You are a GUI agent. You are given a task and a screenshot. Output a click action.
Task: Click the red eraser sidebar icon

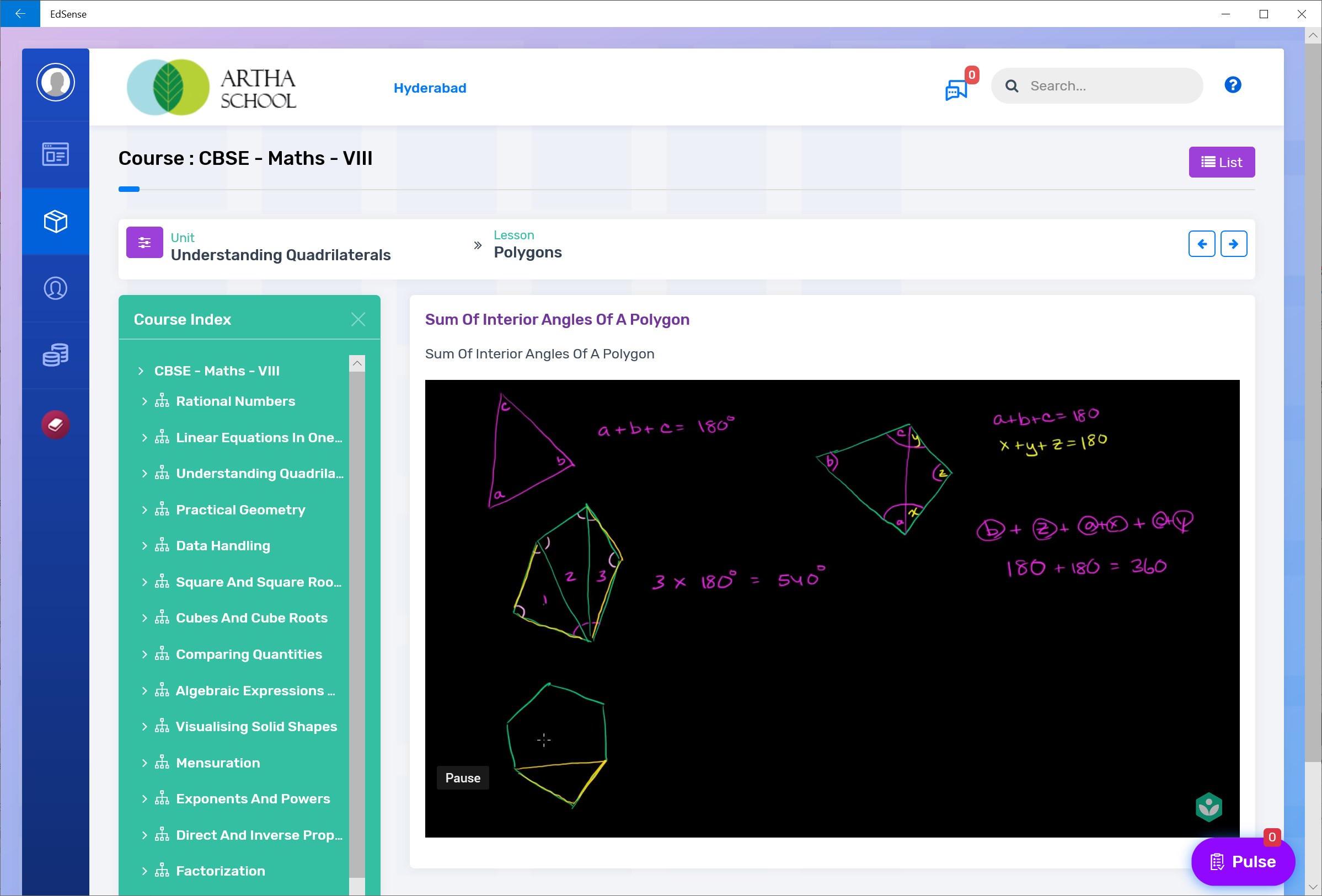55,425
